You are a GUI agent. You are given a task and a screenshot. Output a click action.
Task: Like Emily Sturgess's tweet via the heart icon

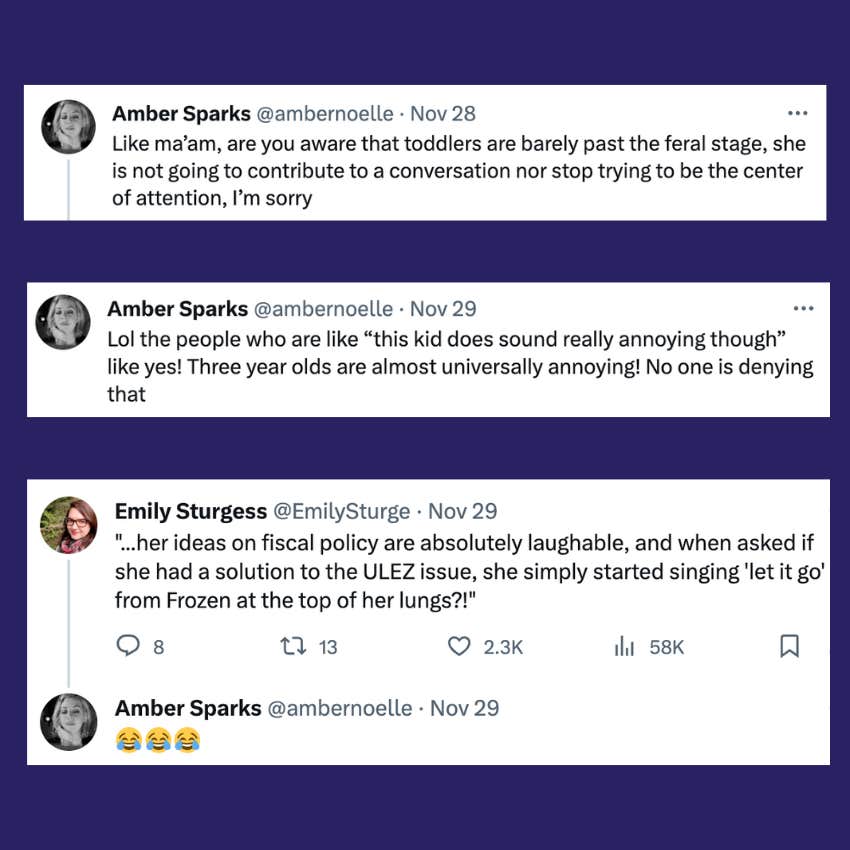(x=458, y=647)
